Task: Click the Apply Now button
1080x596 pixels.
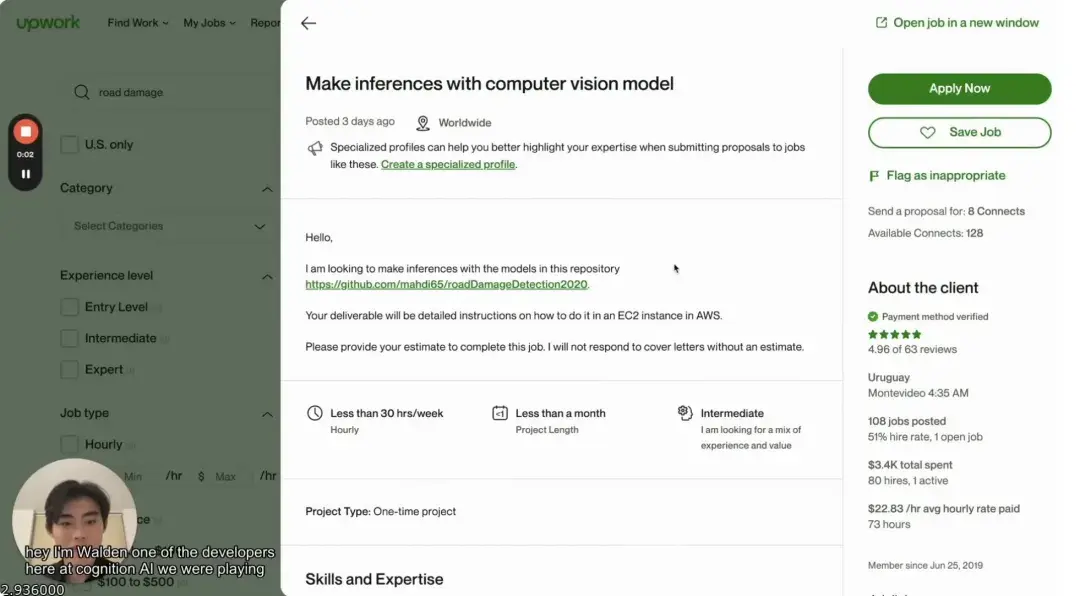Action: pyautogui.click(x=959, y=89)
